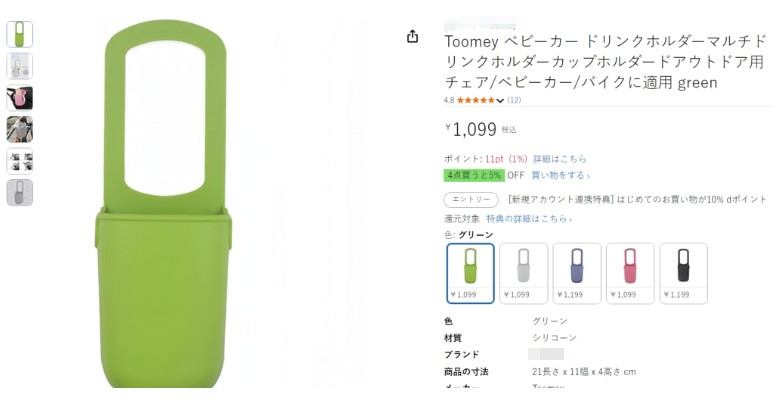Choose the green color swatch
Viewport: 779px width, 419px height.
point(470,273)
